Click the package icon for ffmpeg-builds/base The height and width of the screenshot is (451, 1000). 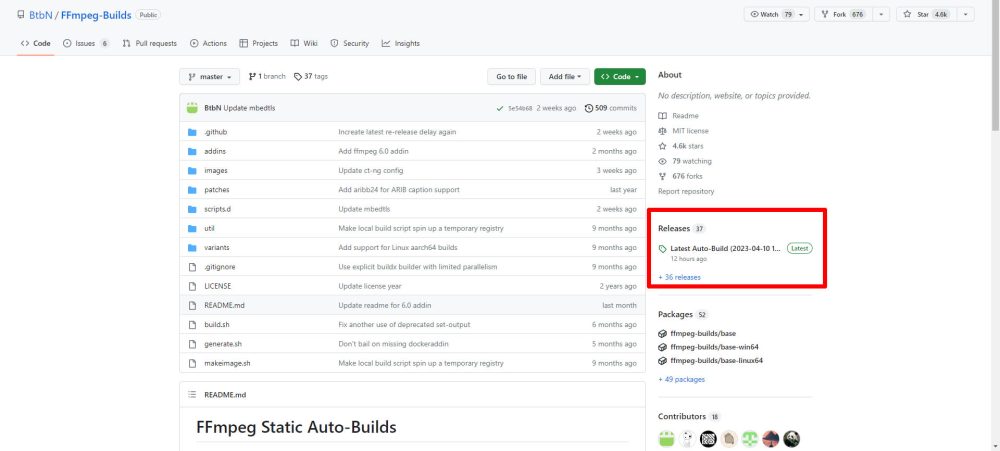click(663, 333)
